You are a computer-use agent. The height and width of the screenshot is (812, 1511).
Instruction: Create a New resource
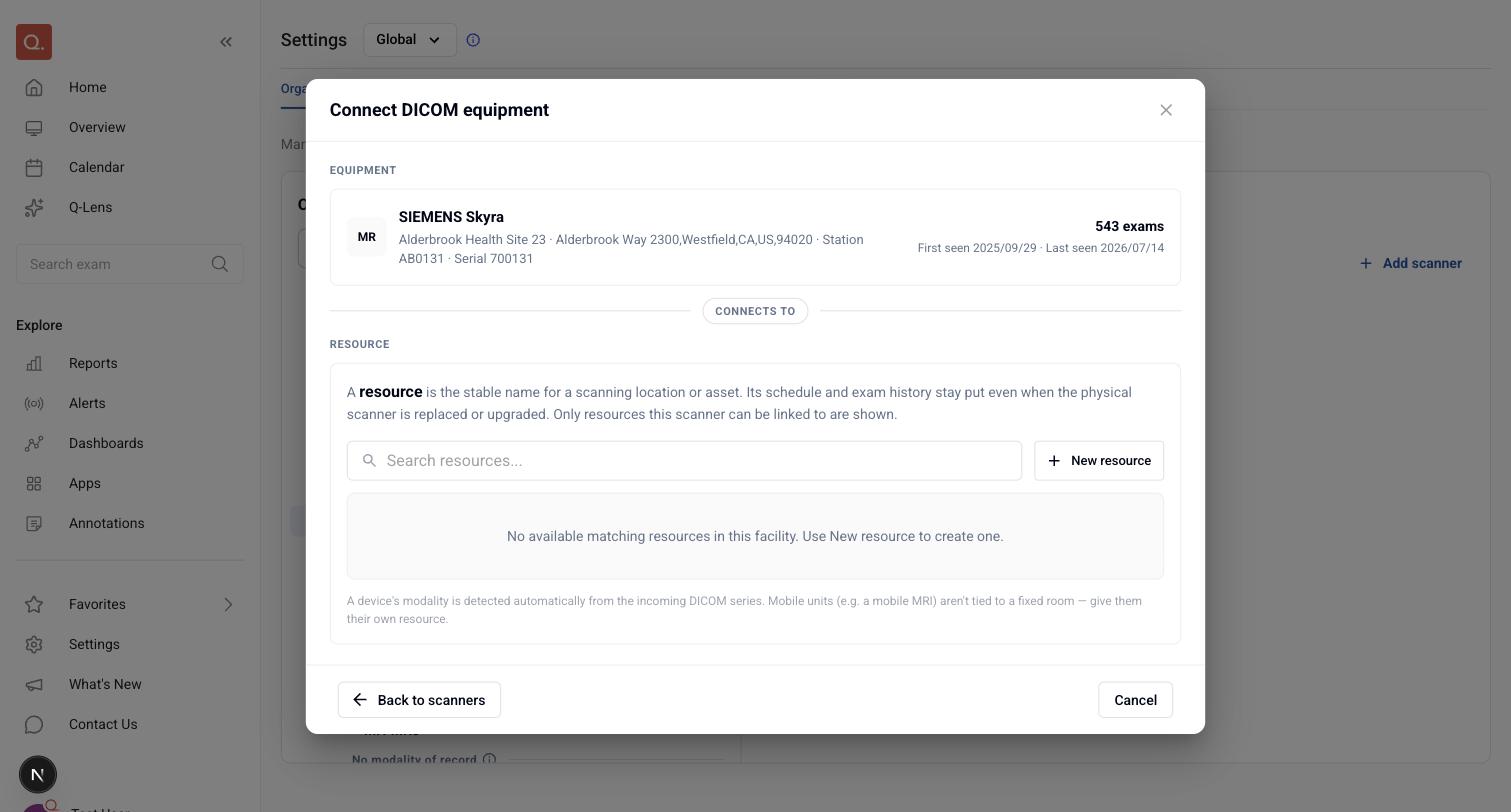pos(1099,461)
